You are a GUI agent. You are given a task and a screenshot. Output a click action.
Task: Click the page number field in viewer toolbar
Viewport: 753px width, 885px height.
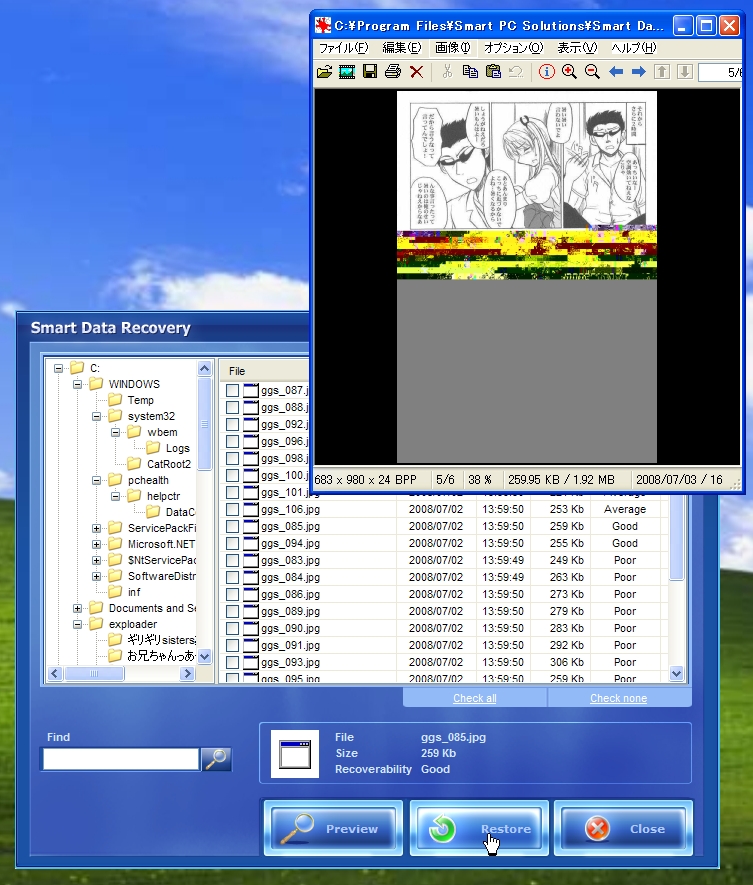(x=720, y=72)
